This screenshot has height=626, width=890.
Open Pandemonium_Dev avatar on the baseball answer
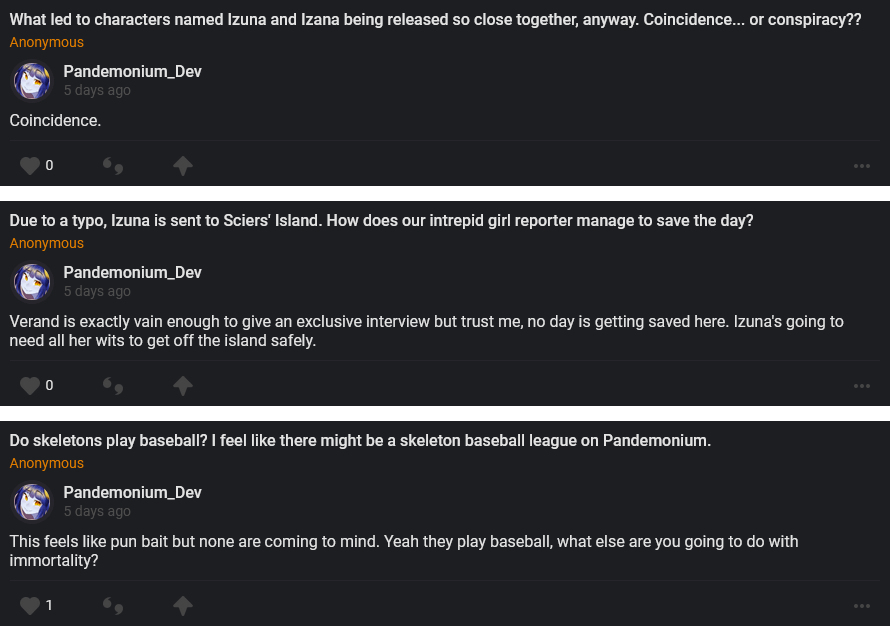pos(32,502)
